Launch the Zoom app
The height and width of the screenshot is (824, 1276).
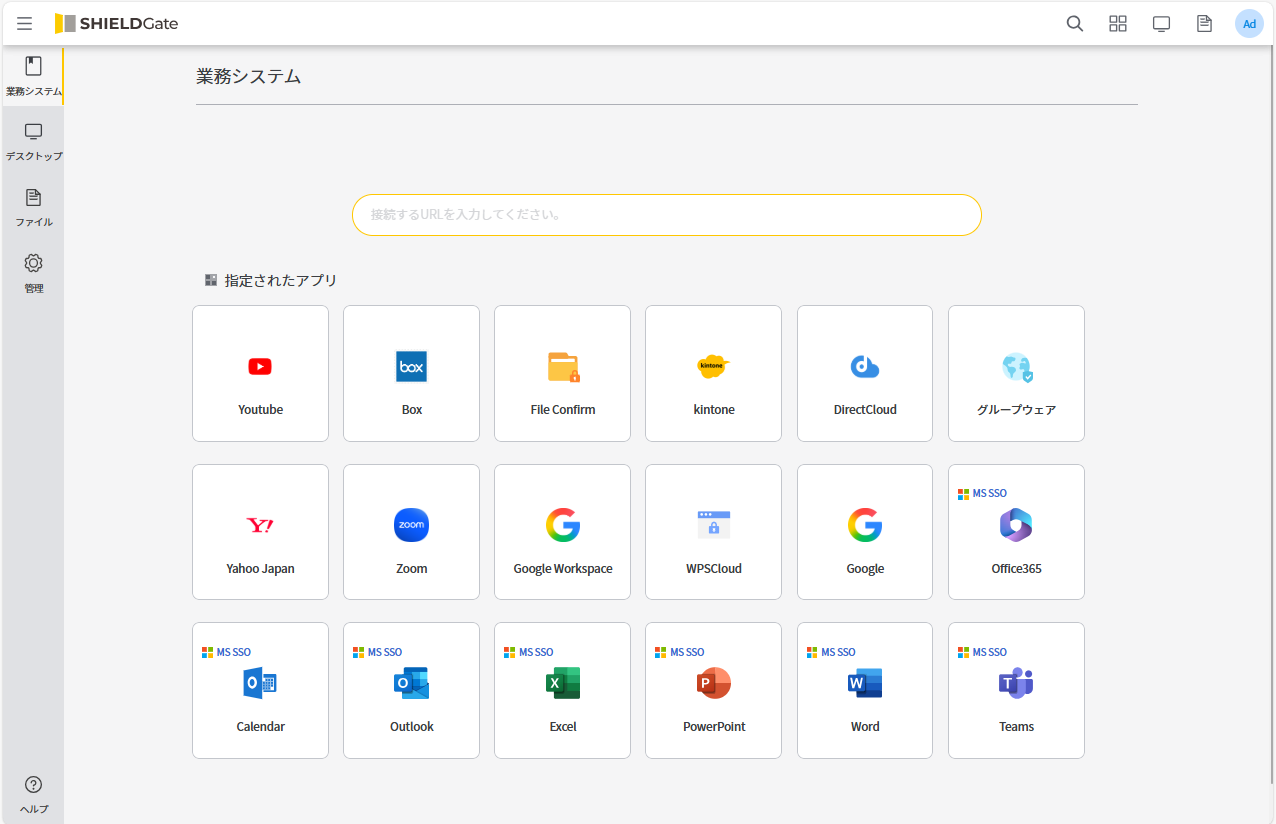pos(411,532)
